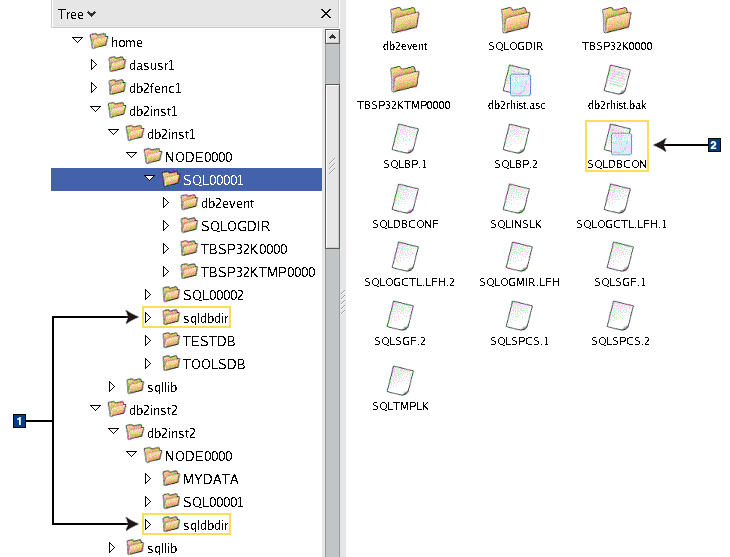Open the TBSP32K0000 folder icon in file pane

(616, 20)
